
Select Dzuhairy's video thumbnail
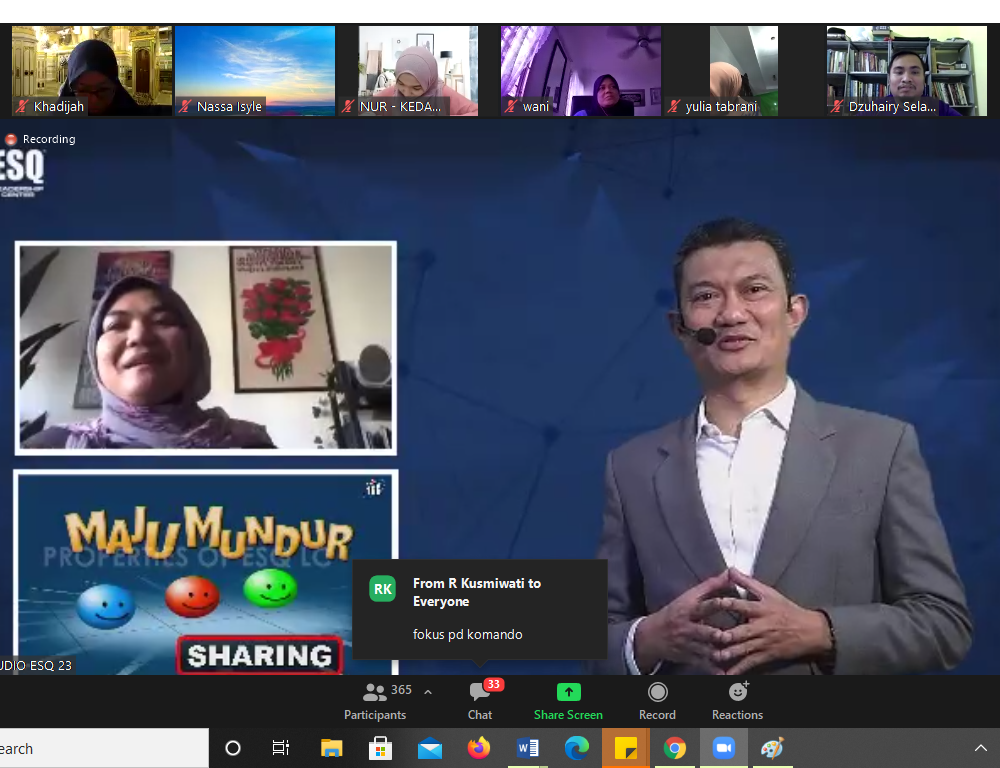[906, 70]
